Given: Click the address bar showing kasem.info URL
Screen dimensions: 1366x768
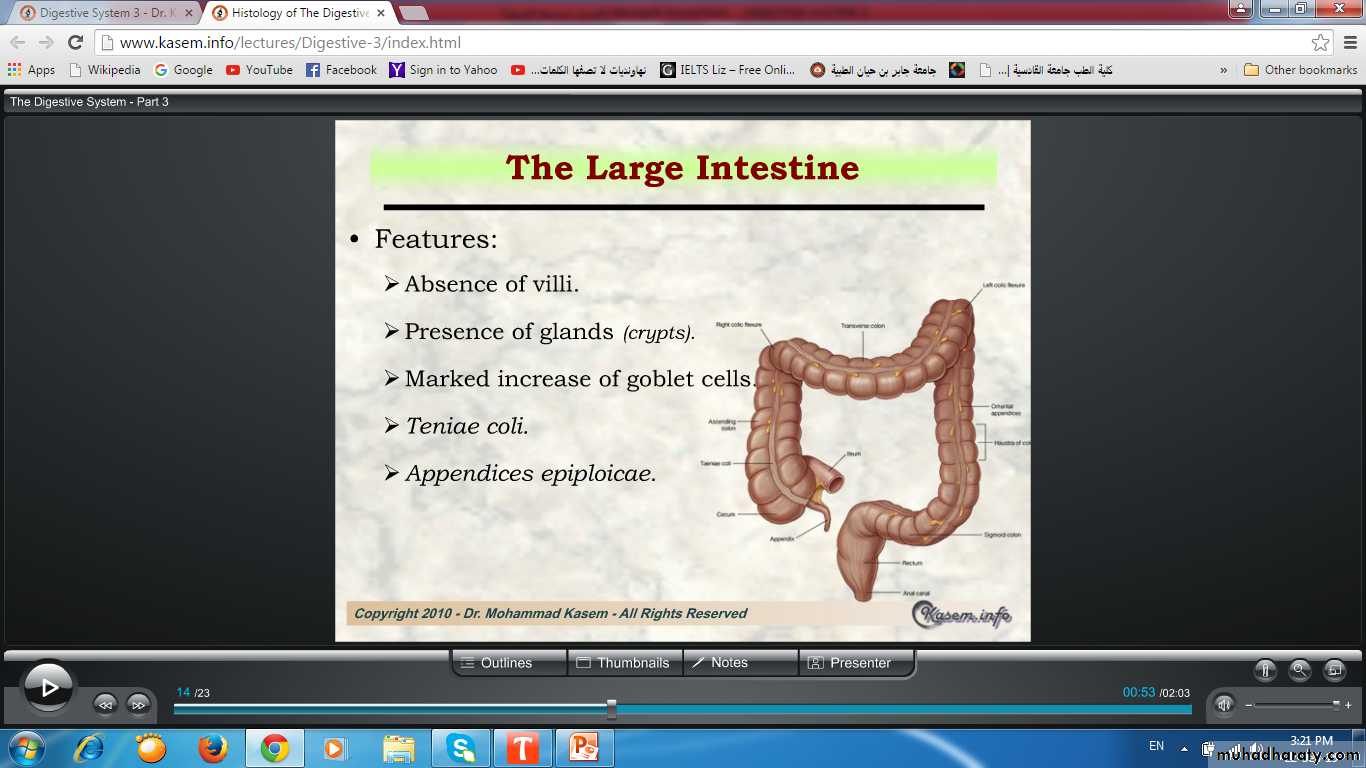Looking at the screenshot, I should tap(700, 42).
